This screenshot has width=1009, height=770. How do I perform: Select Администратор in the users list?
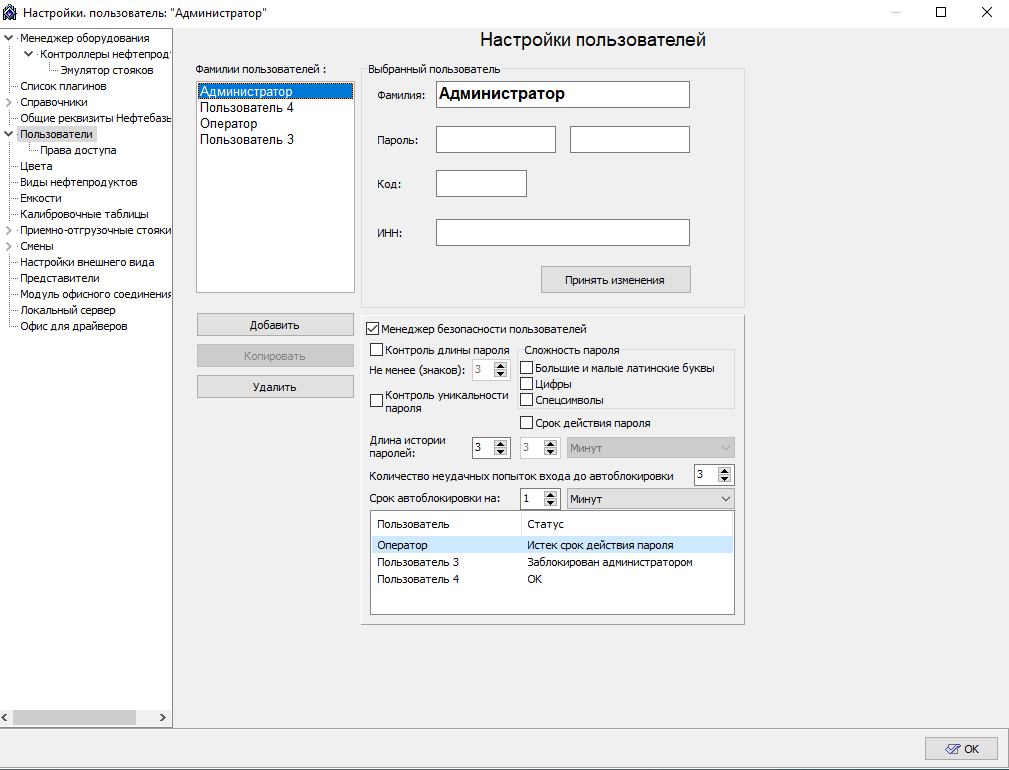pyautogui.click(x=275, y=91)
